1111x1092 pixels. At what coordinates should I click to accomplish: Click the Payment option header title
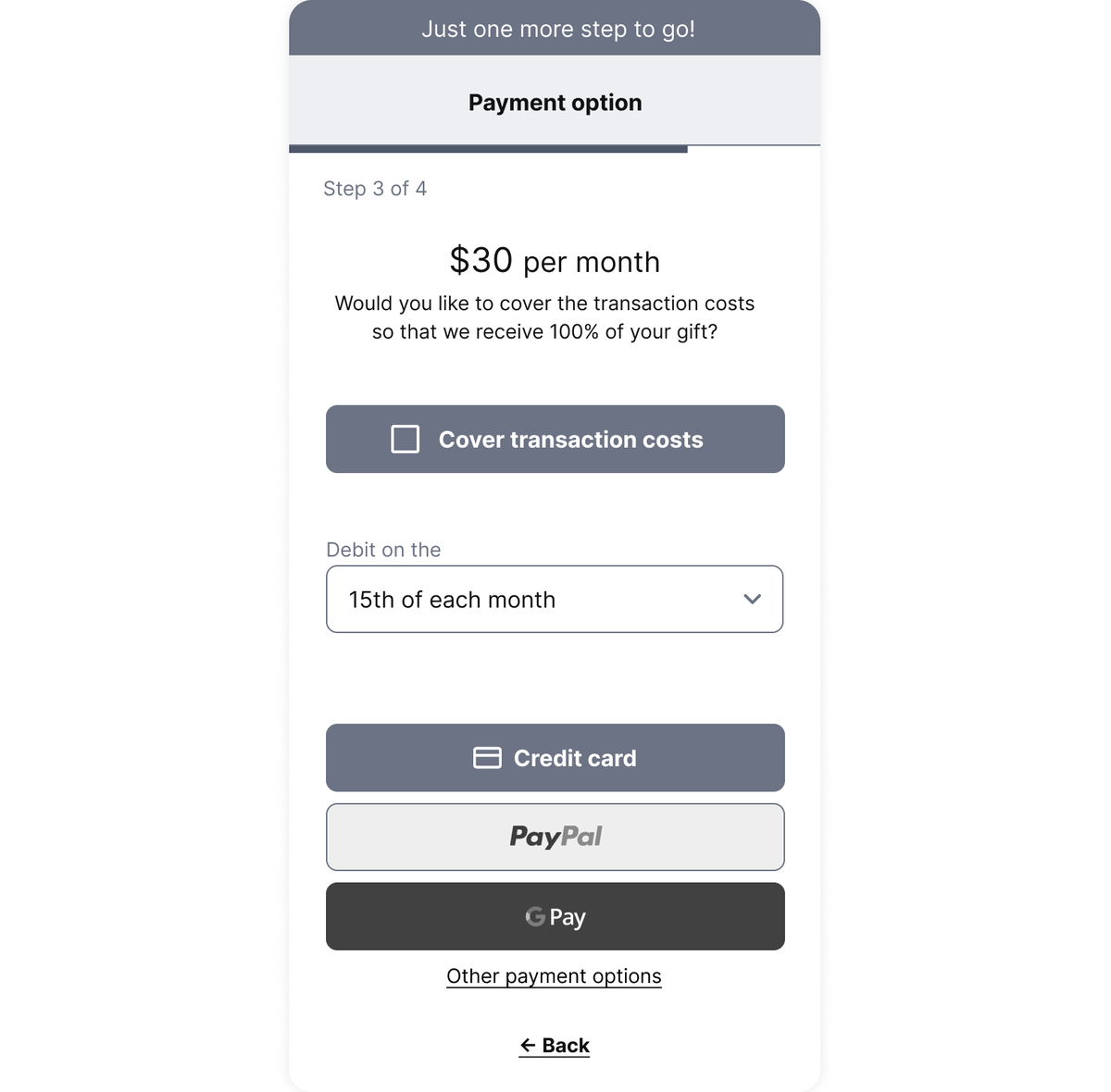click(555, 102)
